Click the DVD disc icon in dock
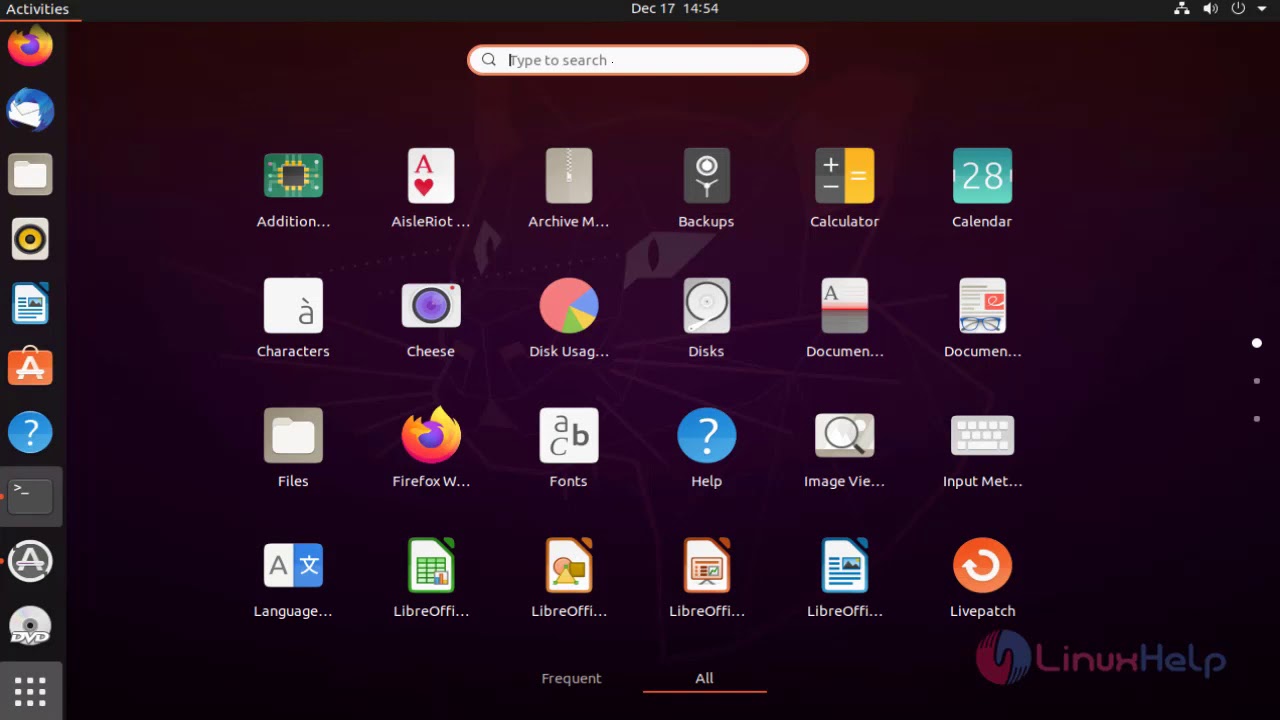The image size is (1280, 720). (x=30, y=626)
